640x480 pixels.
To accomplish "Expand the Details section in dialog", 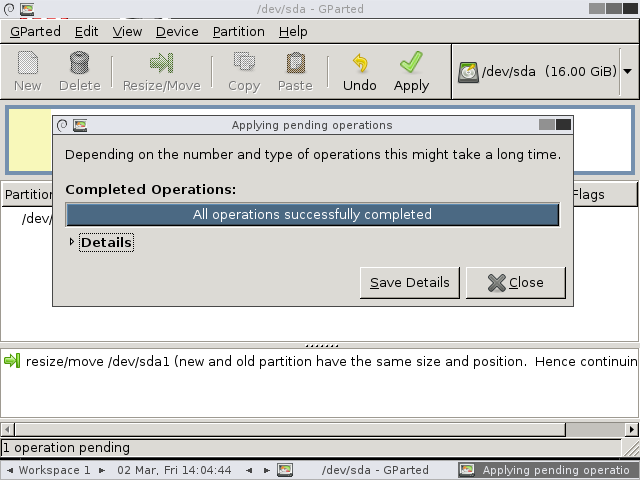I will pyautogui.click(x=72, y=242).
